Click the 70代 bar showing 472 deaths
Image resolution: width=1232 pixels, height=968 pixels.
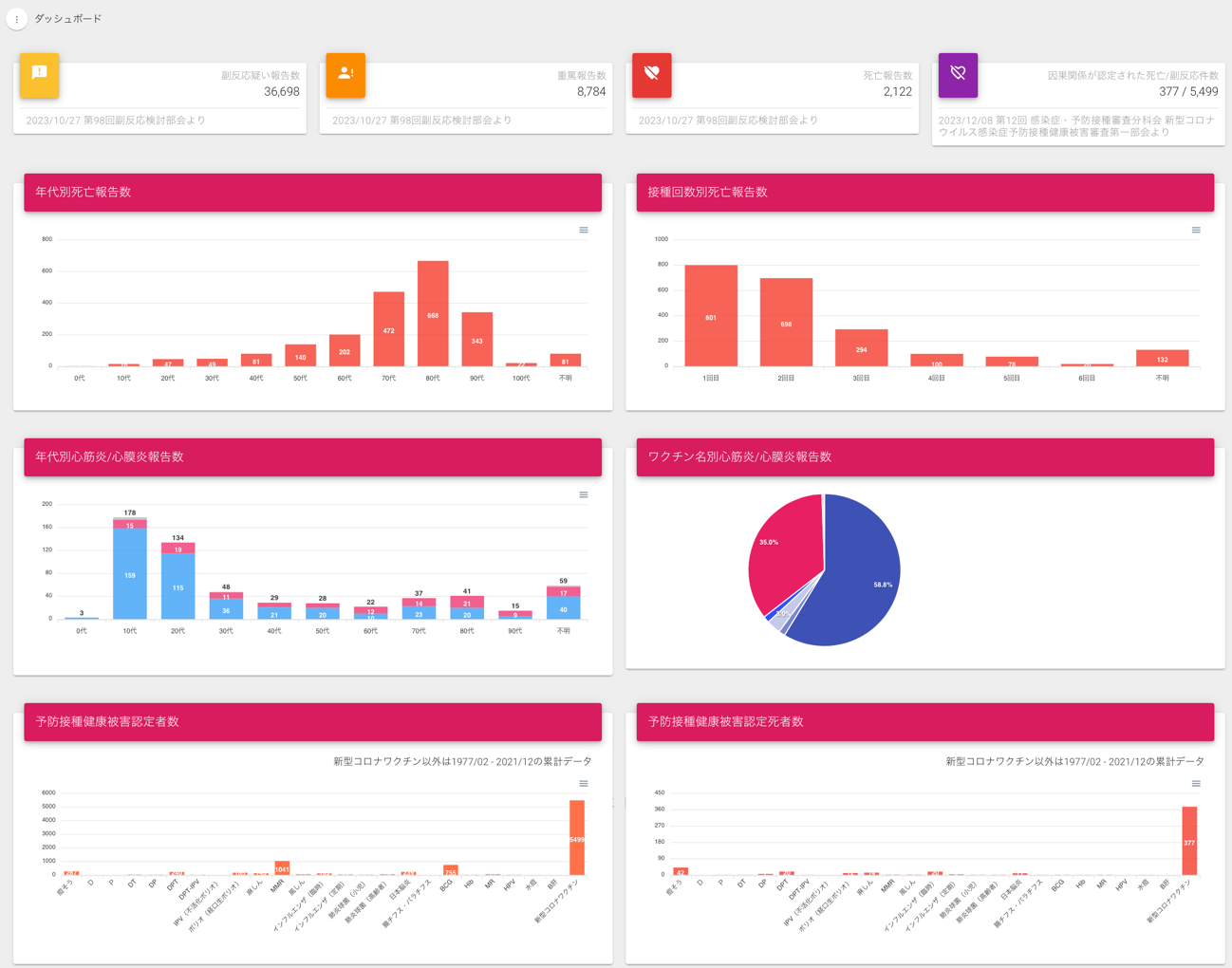(x=389, y=329)
